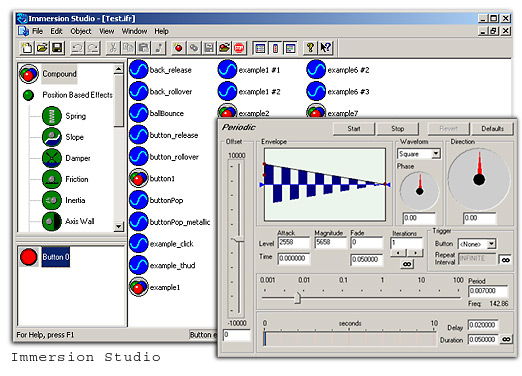Click the Cut scissors toolbar icon
This screenshot has width=522, height=376.
pos(113,48)
